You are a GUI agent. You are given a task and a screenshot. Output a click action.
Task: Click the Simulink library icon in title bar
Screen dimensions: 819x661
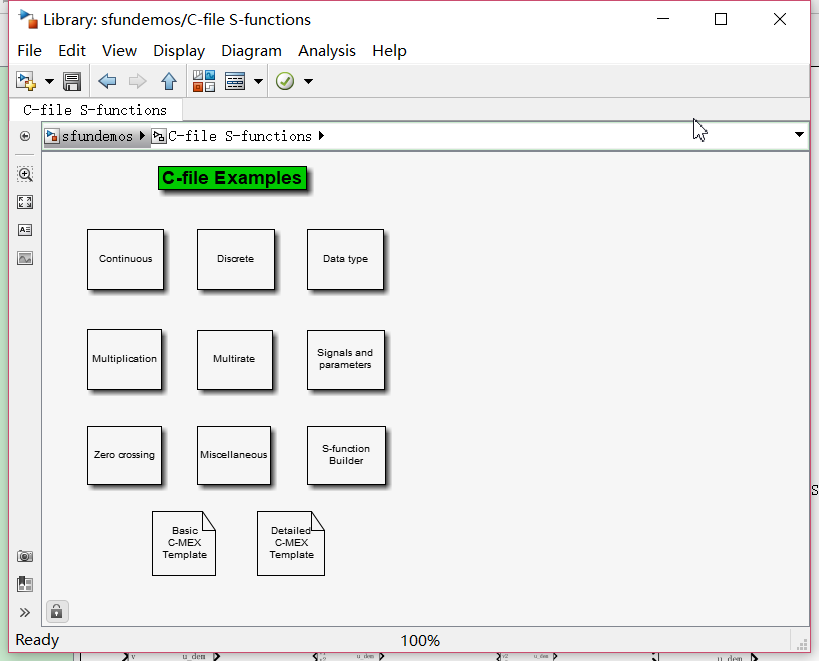coord(28,19)
